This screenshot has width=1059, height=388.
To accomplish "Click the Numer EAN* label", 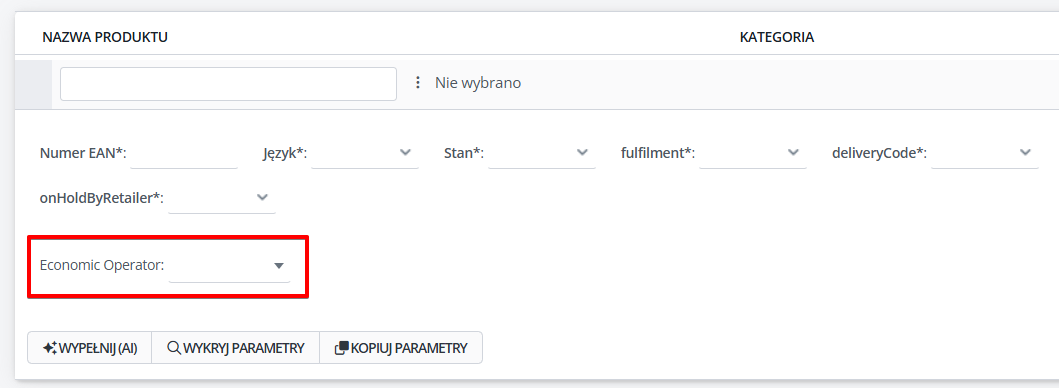I will (x=84, y=153).
